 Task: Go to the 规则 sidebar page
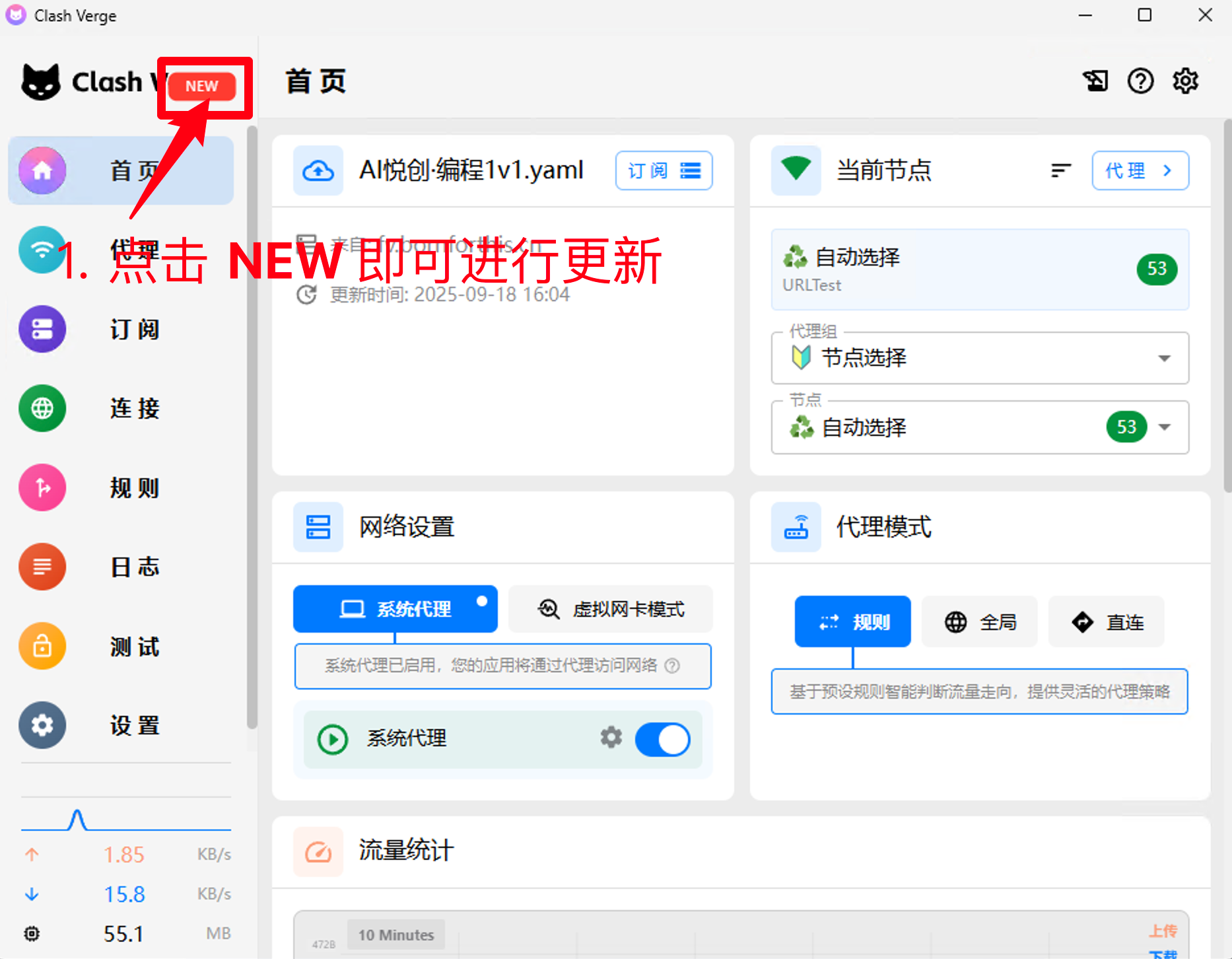pyautogui.click(x=121, y=487)
